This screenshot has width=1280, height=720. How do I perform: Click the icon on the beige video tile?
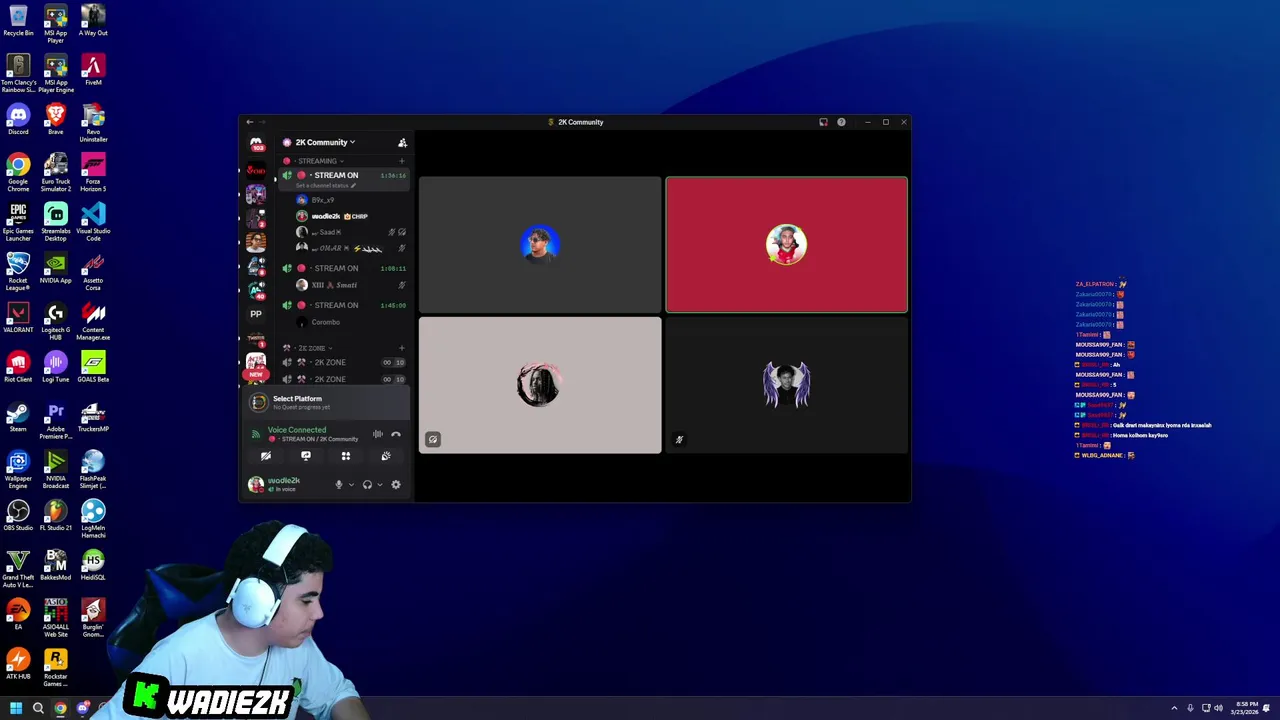tap(433, 439)
